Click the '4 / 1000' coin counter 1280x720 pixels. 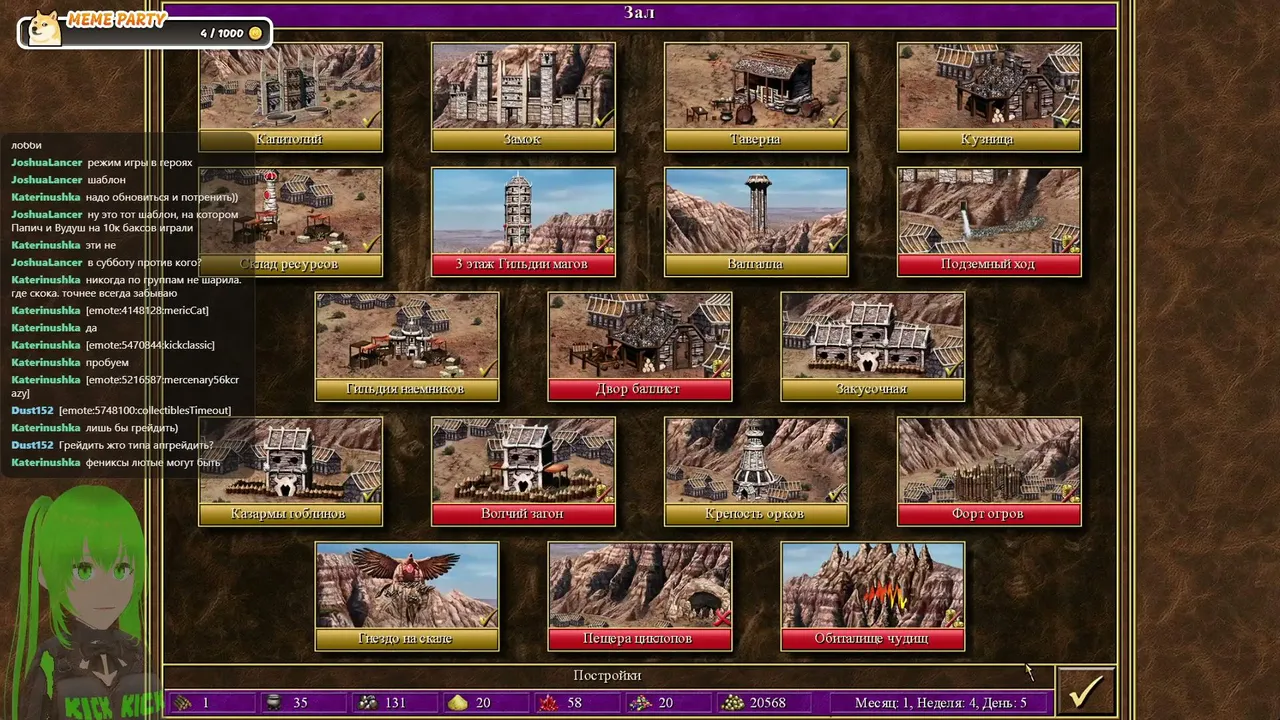pos(222,33)
